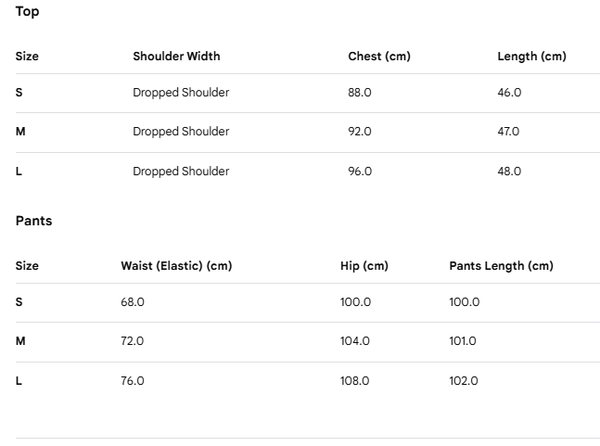Click hip value 108.0

[x=355, y=381]
